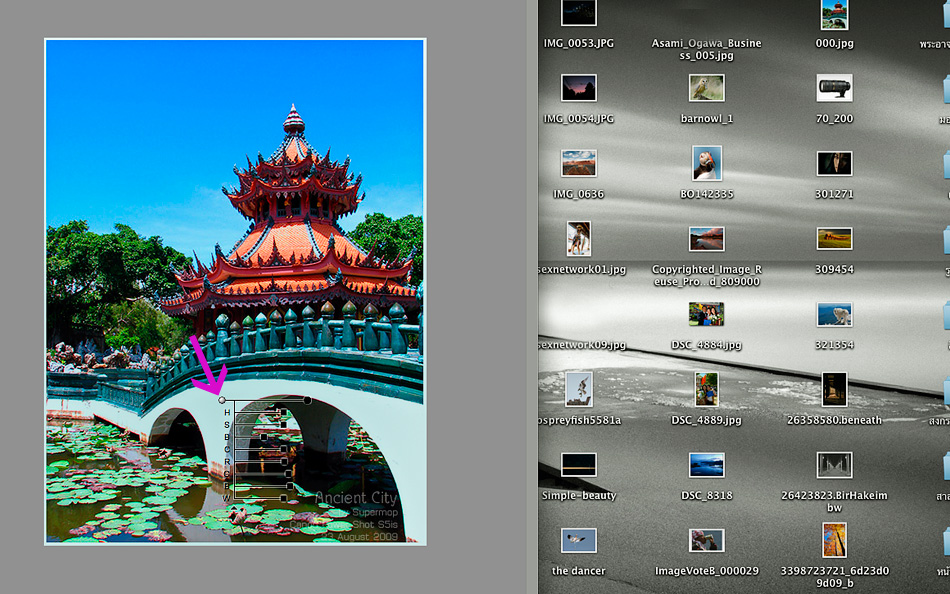Click the DSC_4889.jpg file icon
950x594 pixels.
coord(706,389)
